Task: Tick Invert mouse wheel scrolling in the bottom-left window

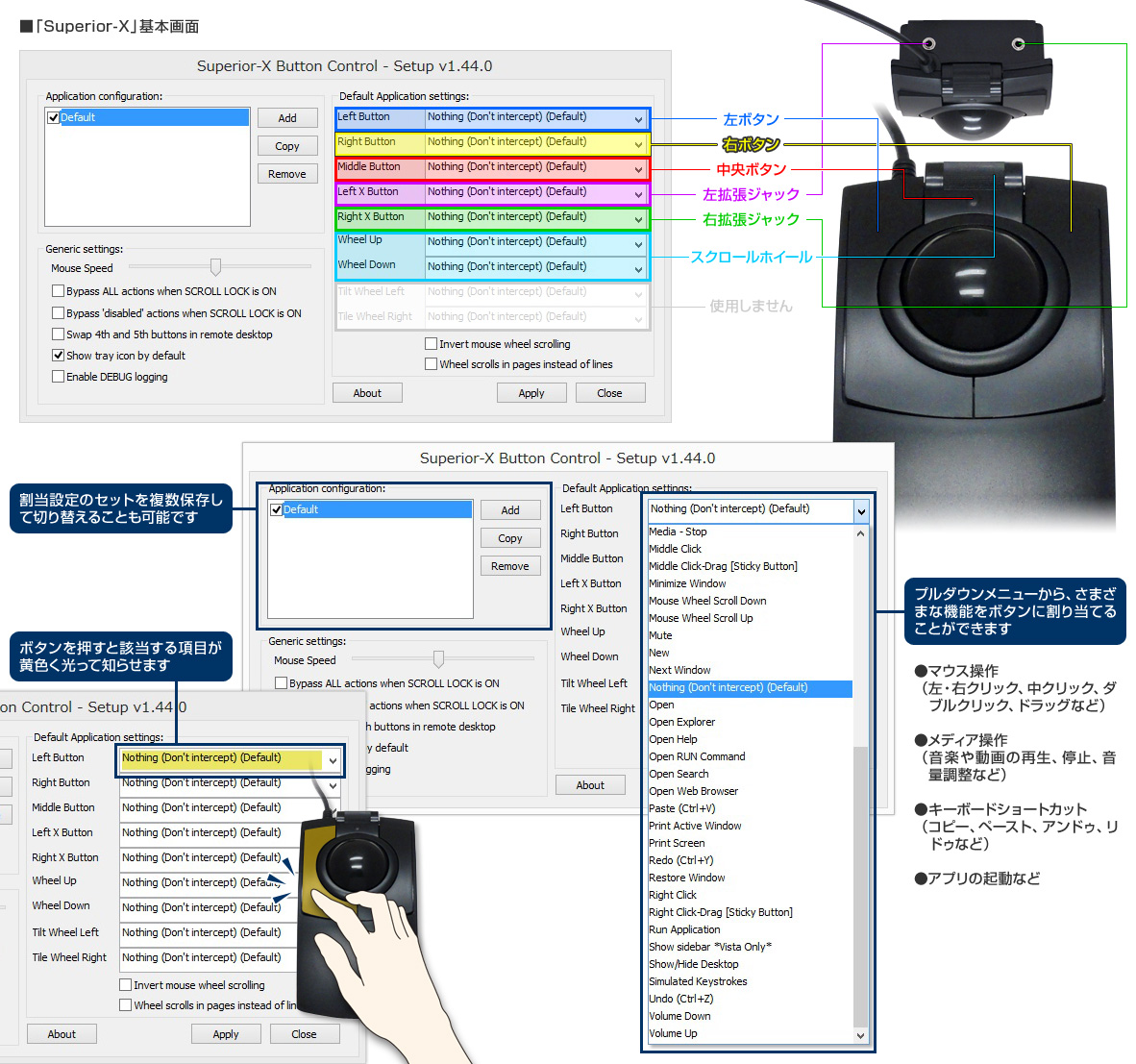Action: (125, 984)
